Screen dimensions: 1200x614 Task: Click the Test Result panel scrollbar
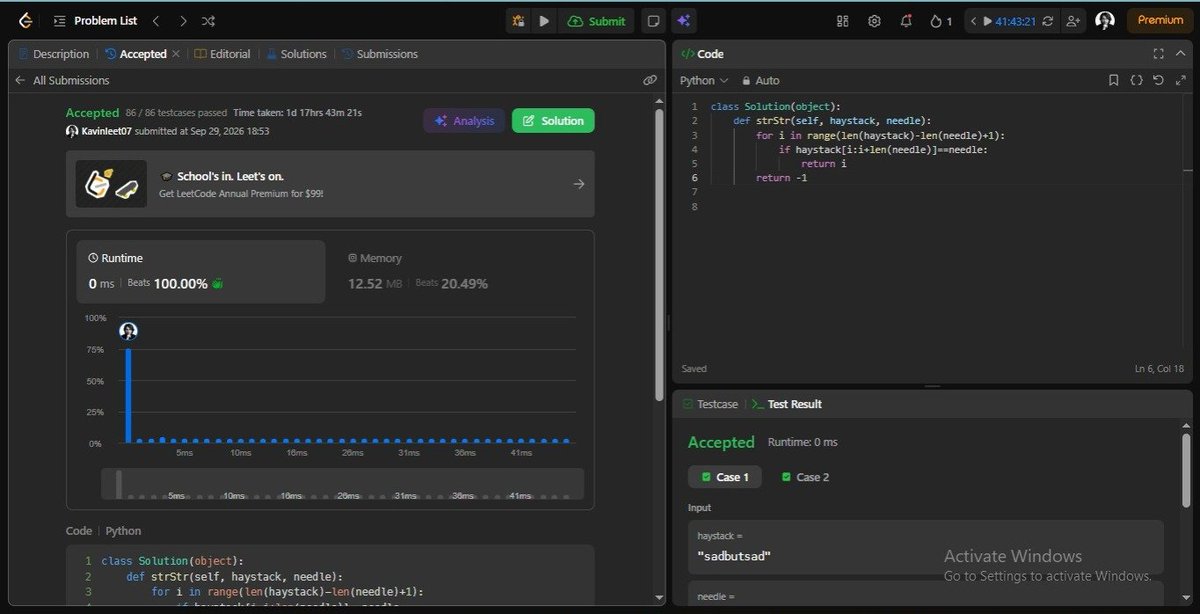tap(1186, 472)
